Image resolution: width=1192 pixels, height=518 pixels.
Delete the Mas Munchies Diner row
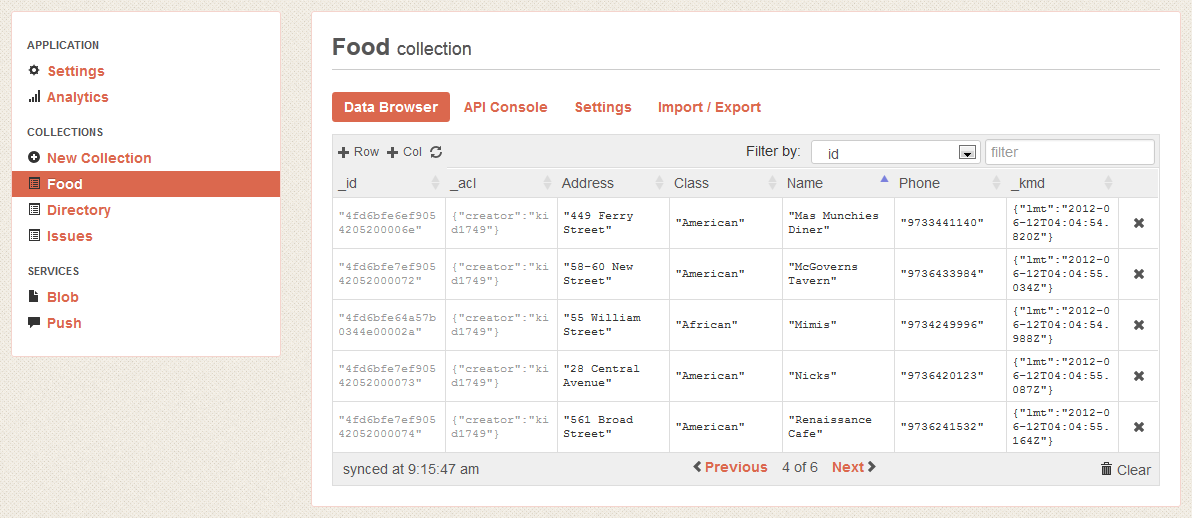pyautogui.click(x=1138, y=223)
